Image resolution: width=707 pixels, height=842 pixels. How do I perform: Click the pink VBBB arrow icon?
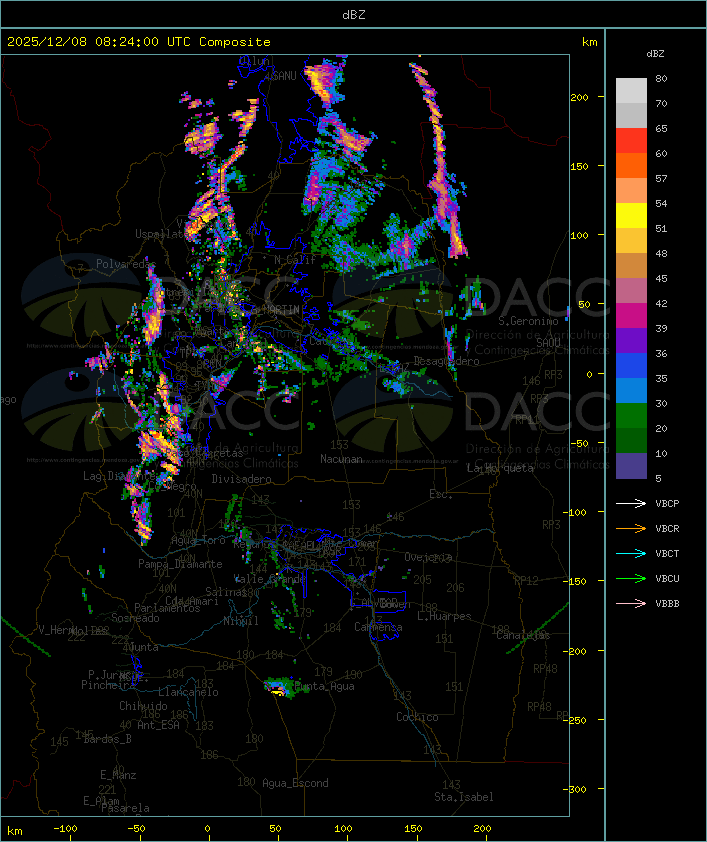click(631, 604)
